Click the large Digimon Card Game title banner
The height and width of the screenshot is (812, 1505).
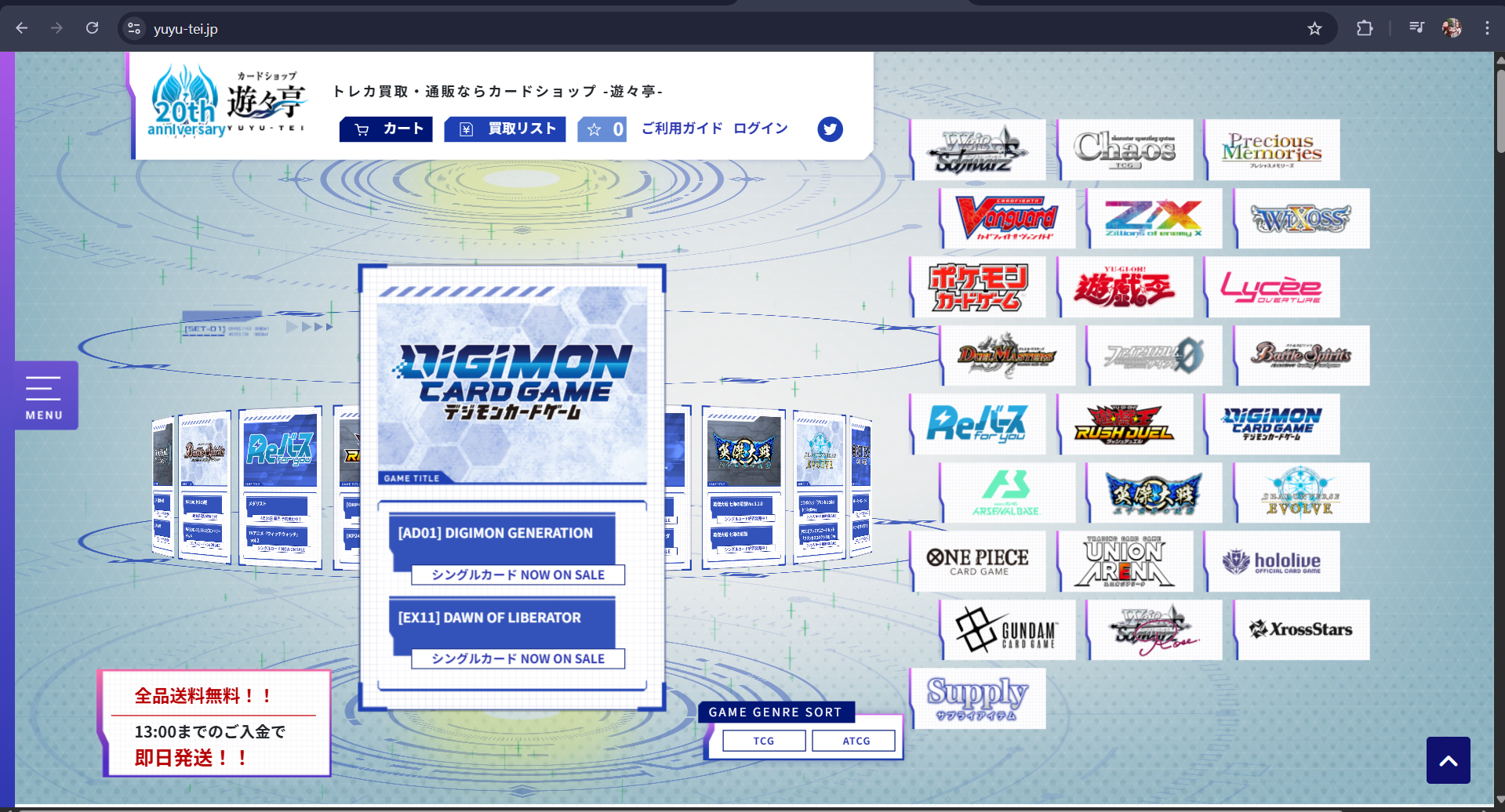512,385
